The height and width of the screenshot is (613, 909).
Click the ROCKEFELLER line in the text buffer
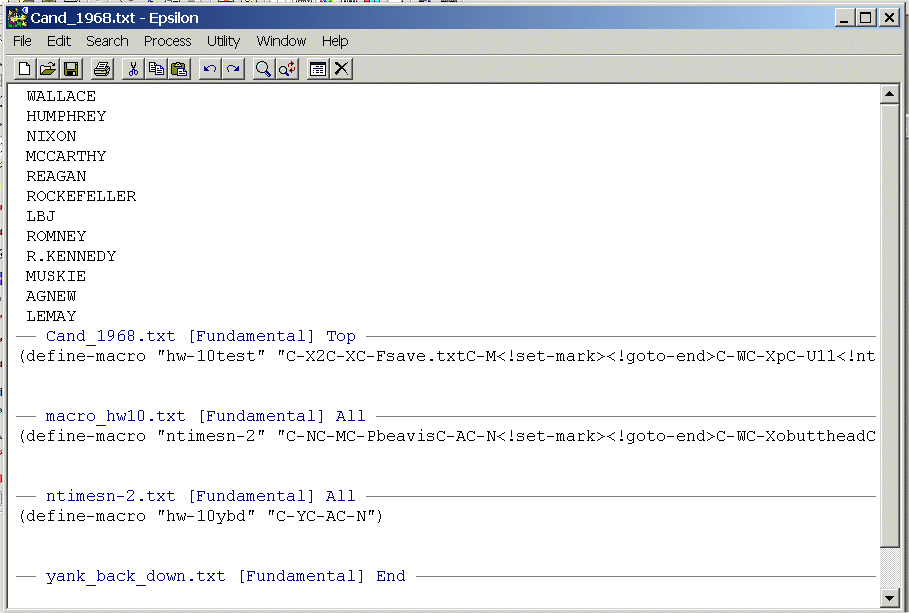pos(81,196)
